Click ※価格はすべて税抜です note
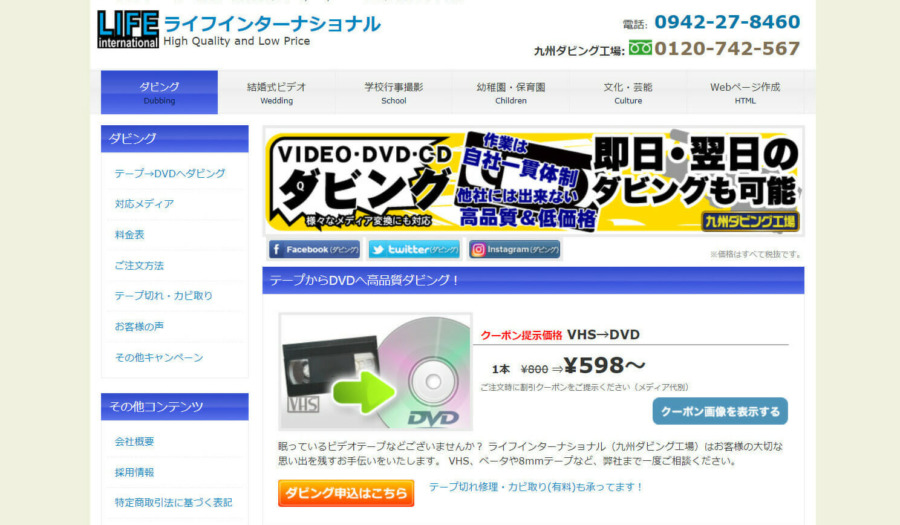The image size is (900, 525). 755,254
